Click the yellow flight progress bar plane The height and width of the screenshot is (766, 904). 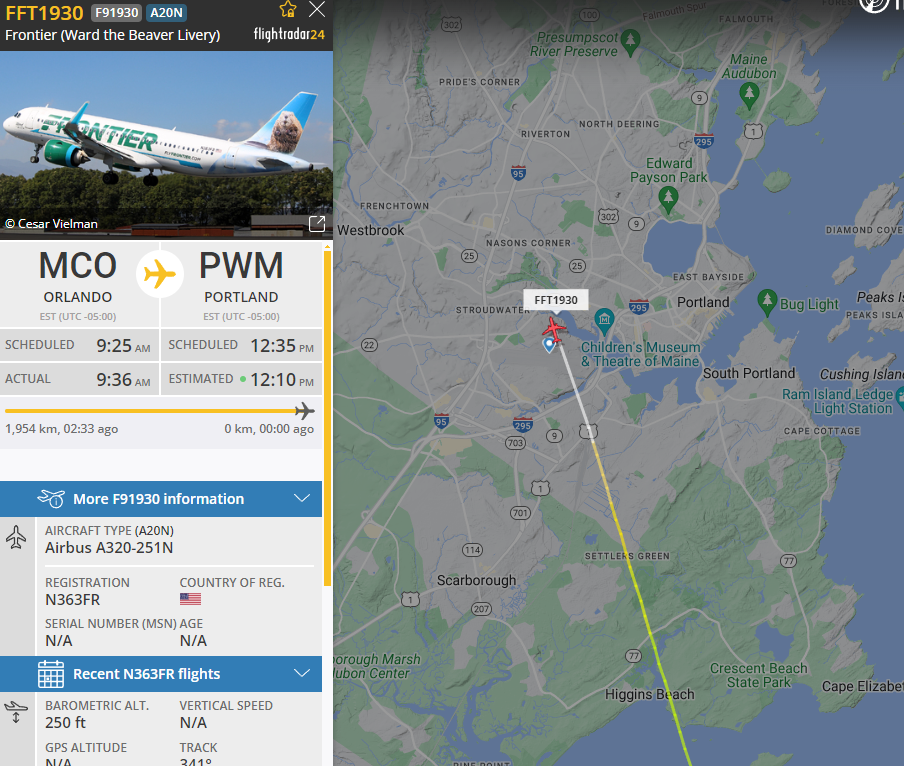(304, 411)
